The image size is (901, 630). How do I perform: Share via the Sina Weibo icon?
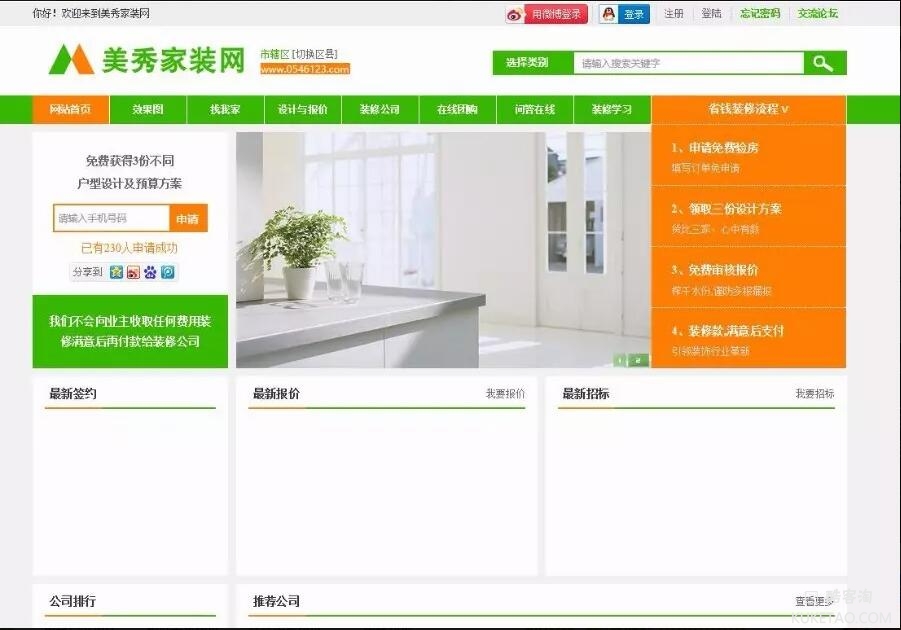click(x=133, y=272)
